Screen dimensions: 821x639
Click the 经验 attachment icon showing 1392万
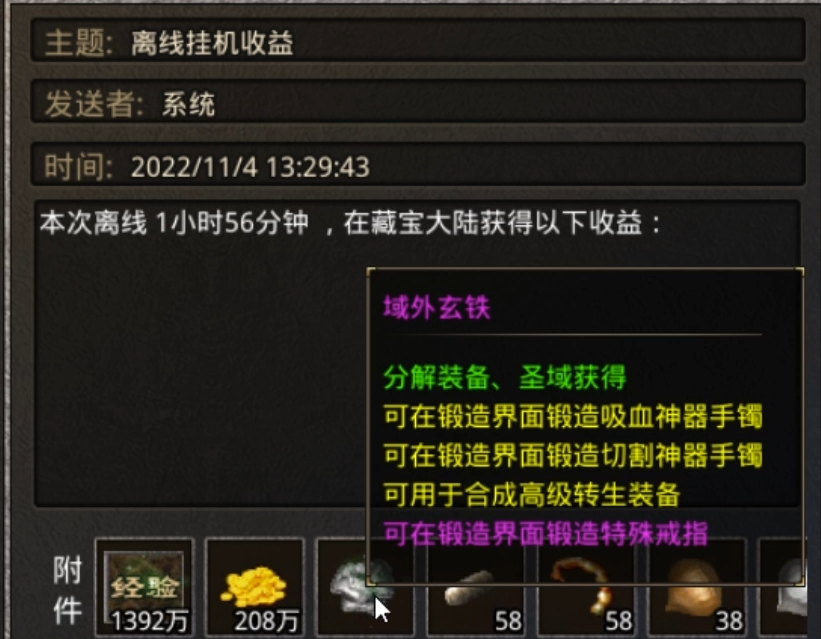(x=145, y=587)
